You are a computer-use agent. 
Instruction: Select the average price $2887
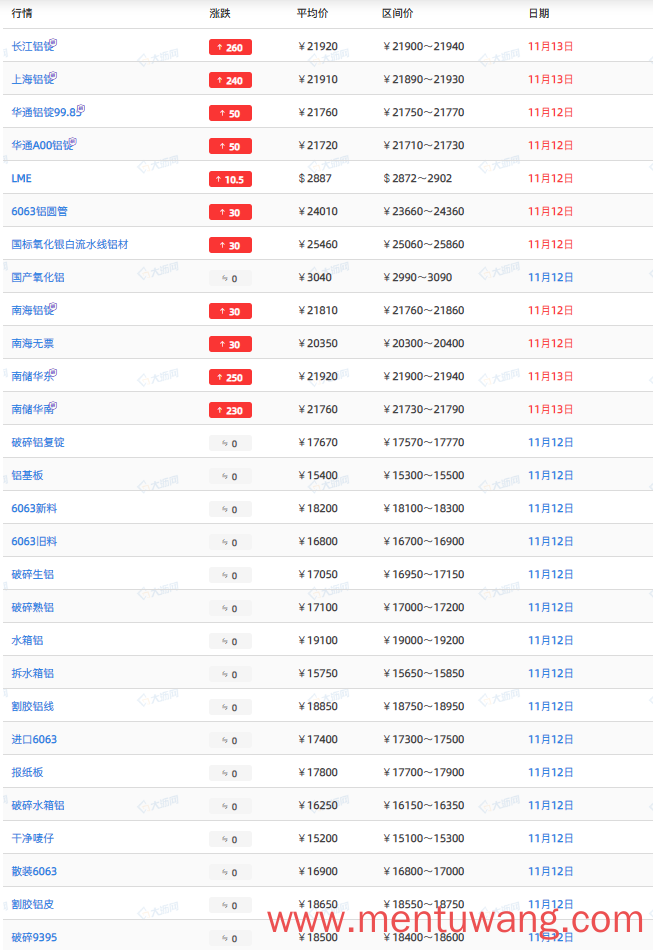click(315, 178)
